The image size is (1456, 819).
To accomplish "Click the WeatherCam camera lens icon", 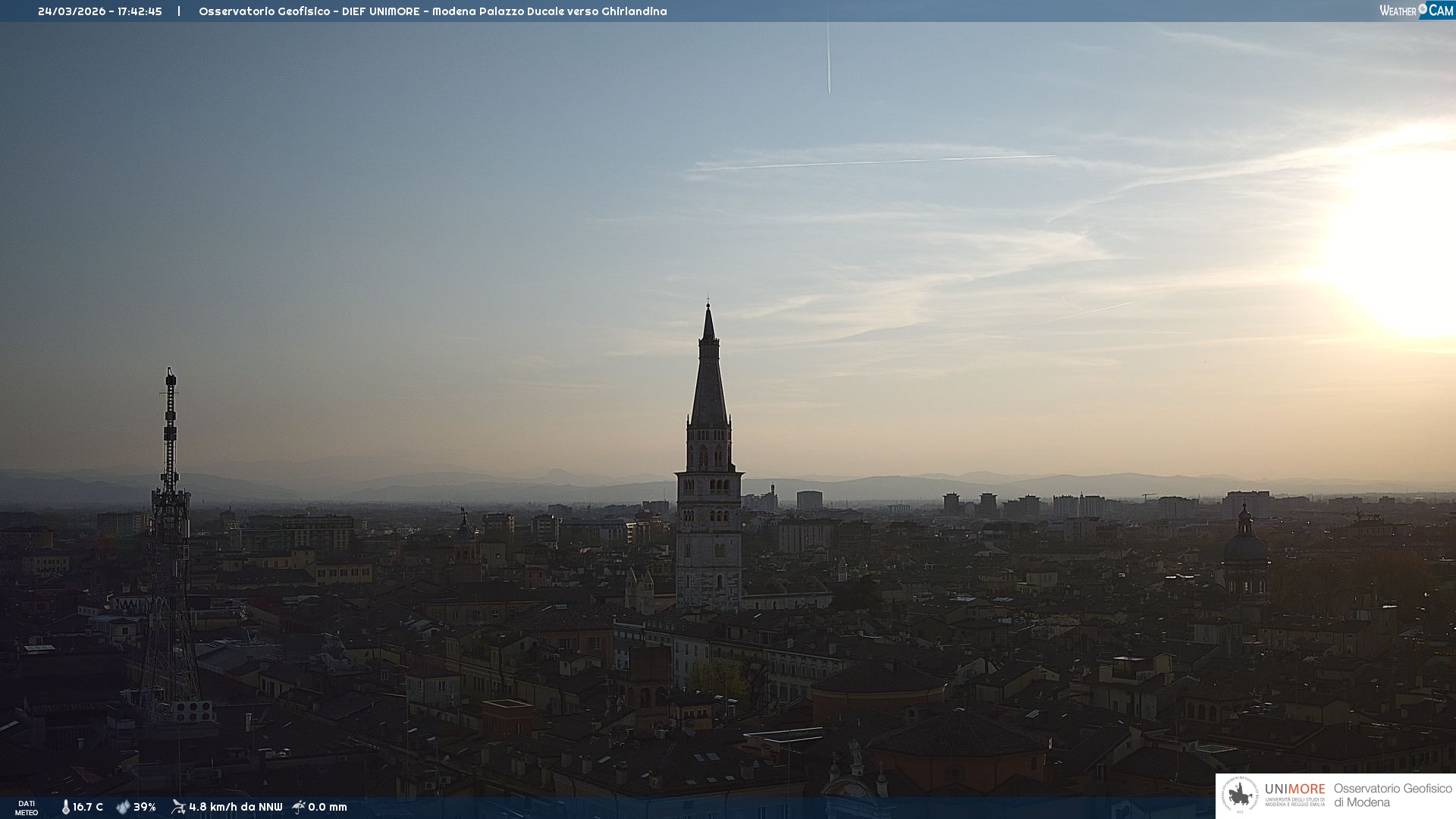I will pos(1423,9).
